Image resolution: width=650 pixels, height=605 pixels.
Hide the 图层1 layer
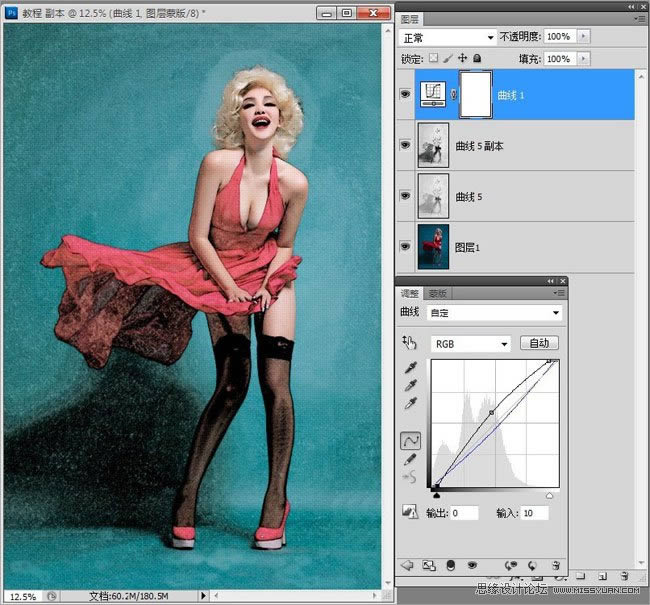point(405,246)
